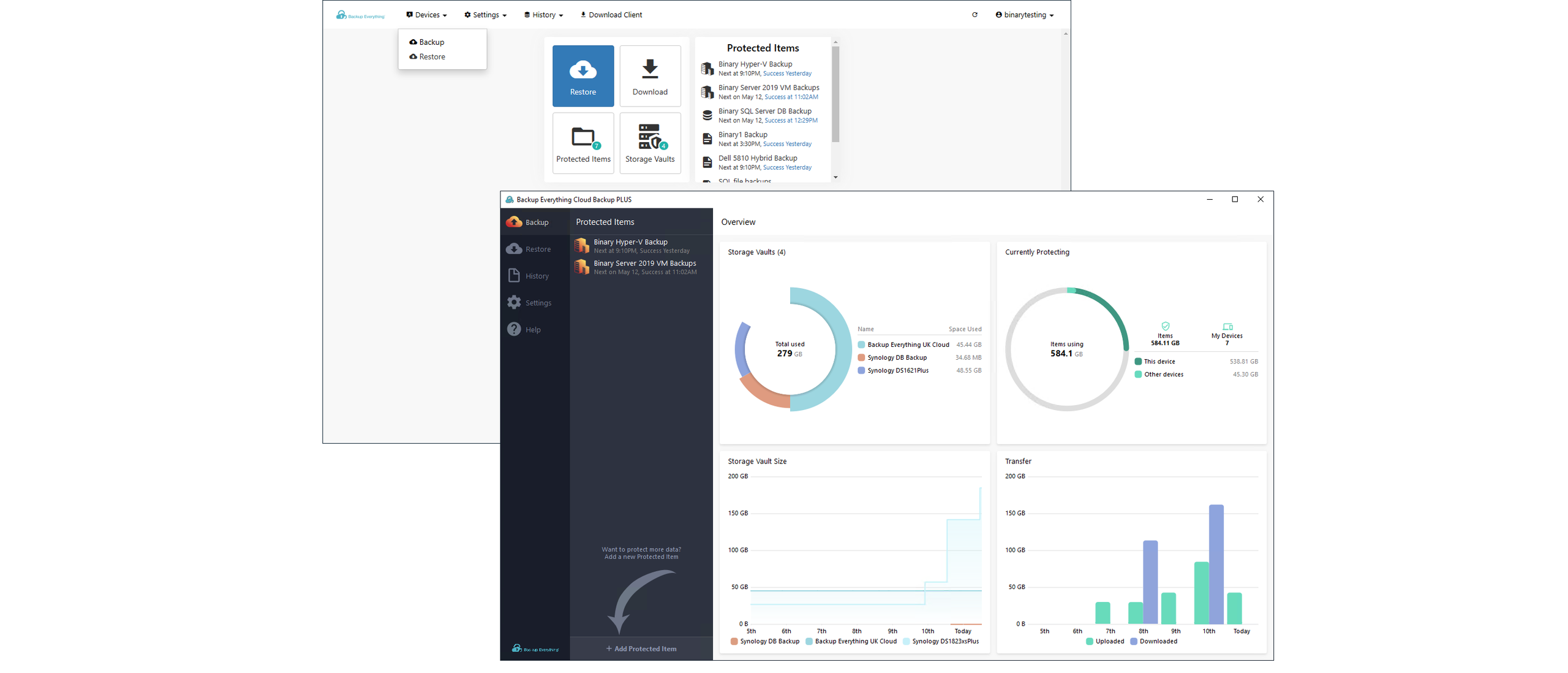Viewport: 1568px width, 673px height.
Task: Select the Backup cloud icon in sidebar
Action: tap(514, 222)
